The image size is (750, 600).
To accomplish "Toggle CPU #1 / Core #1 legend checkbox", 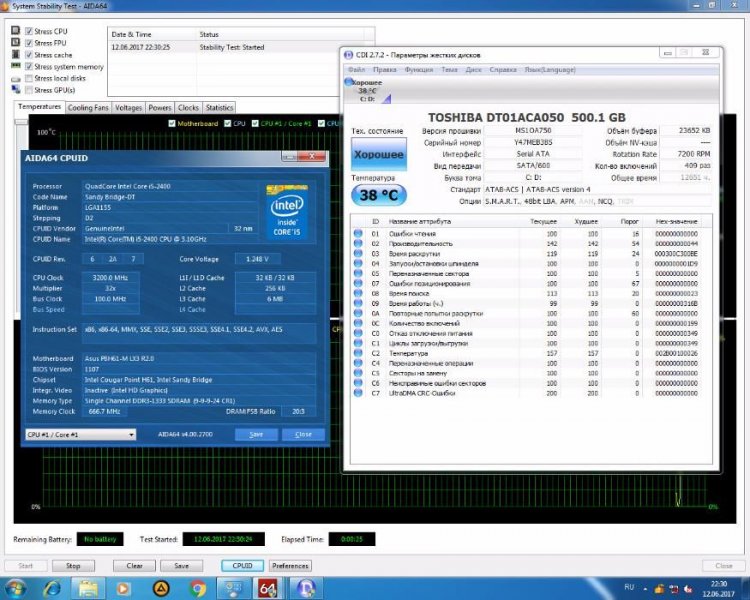I will [255, 123].
